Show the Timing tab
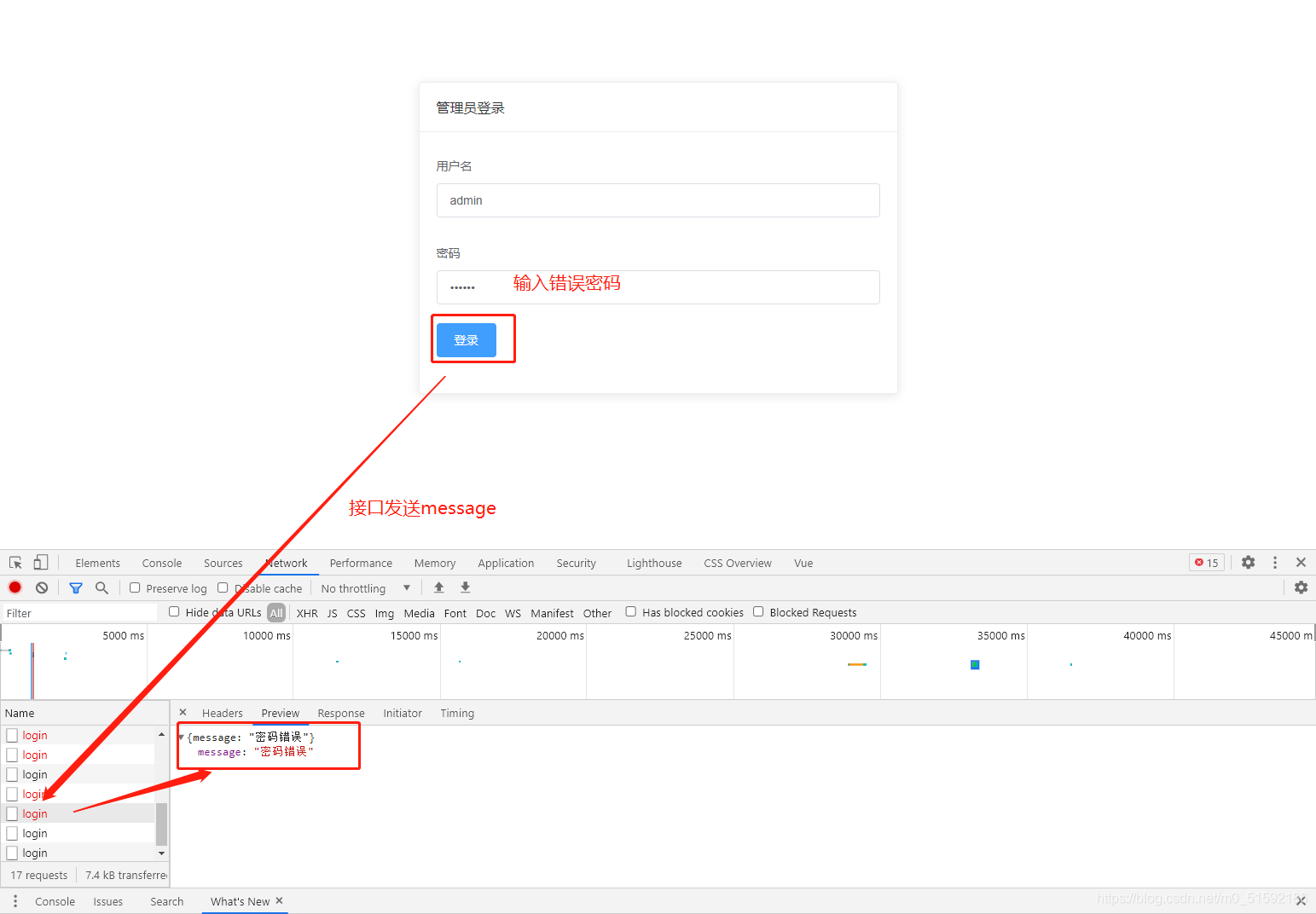This screenshot has width=1316, height=914. pos(457,714)
